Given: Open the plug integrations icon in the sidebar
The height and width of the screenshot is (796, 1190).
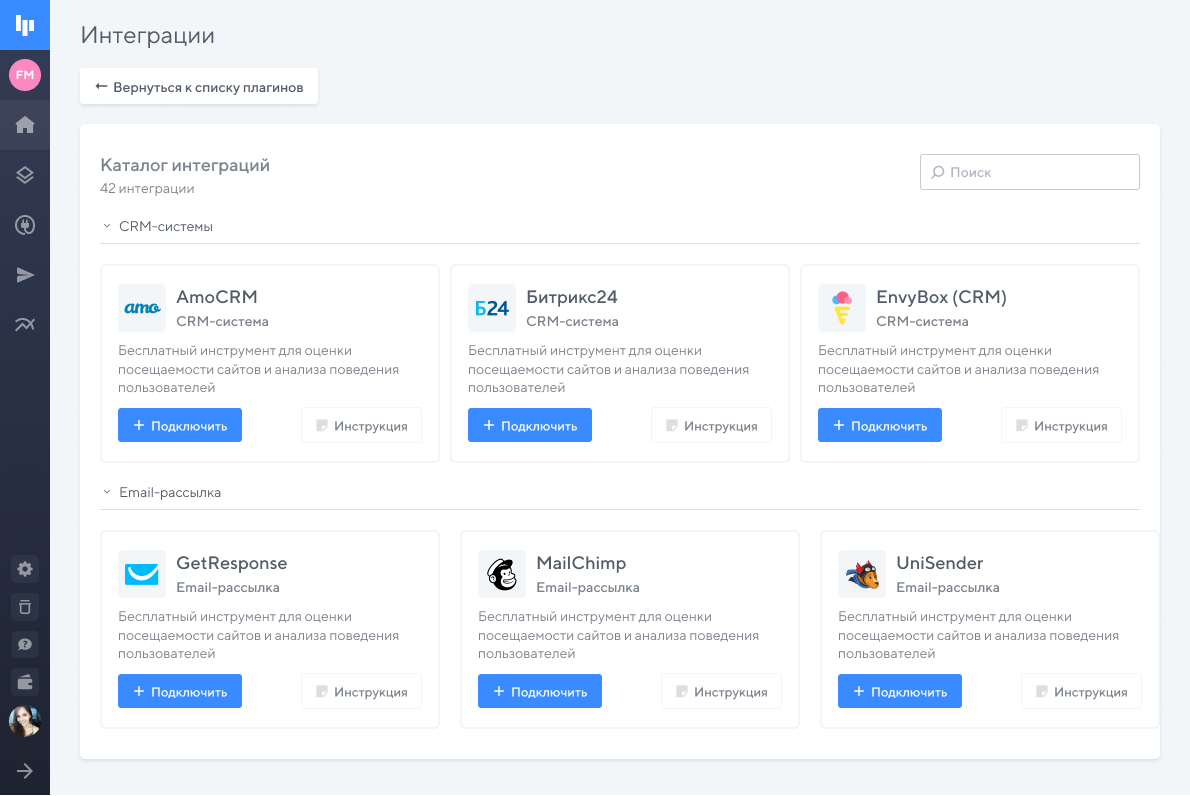Looking at the screenshot, I should (x=25, y=225).
